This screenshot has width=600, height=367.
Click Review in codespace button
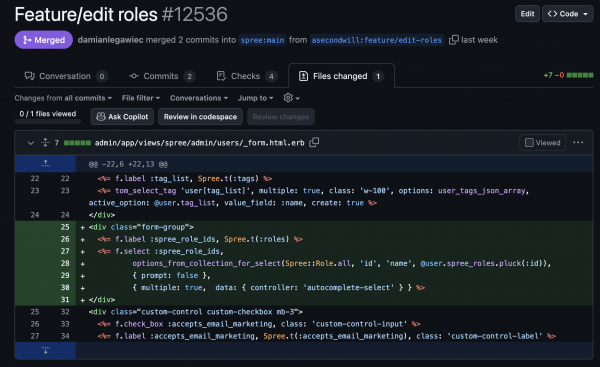pyautogui.click(x=201, y=117)
